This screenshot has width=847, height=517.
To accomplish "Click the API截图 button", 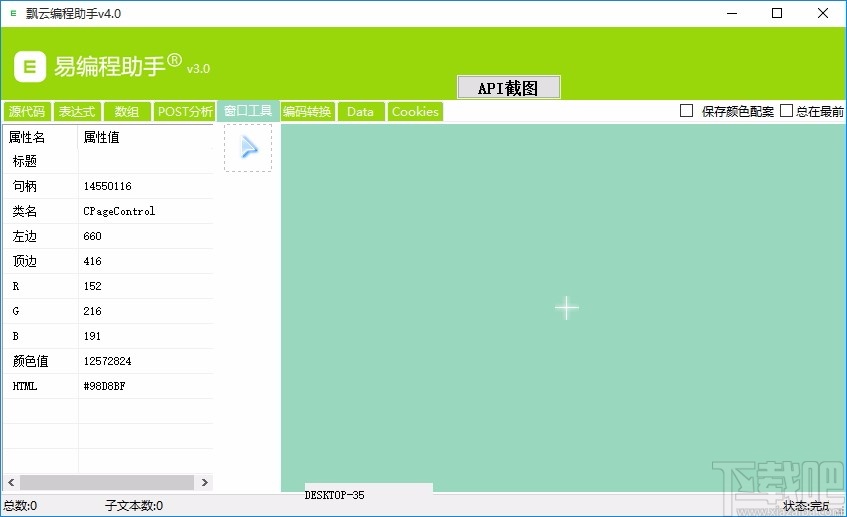I will tap(508, 88).
